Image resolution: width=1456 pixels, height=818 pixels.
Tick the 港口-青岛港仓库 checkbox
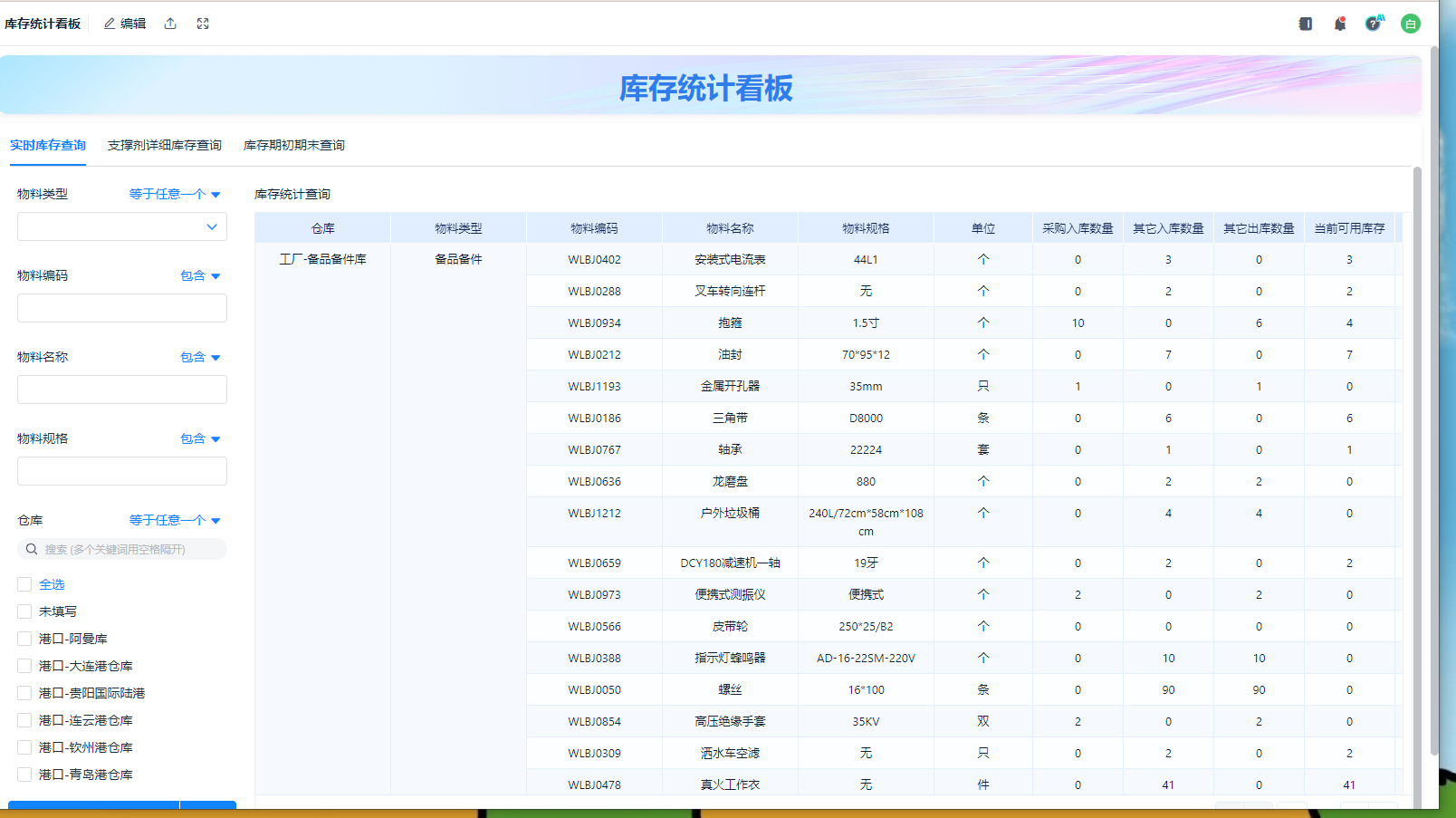click(x=24, y=775)
